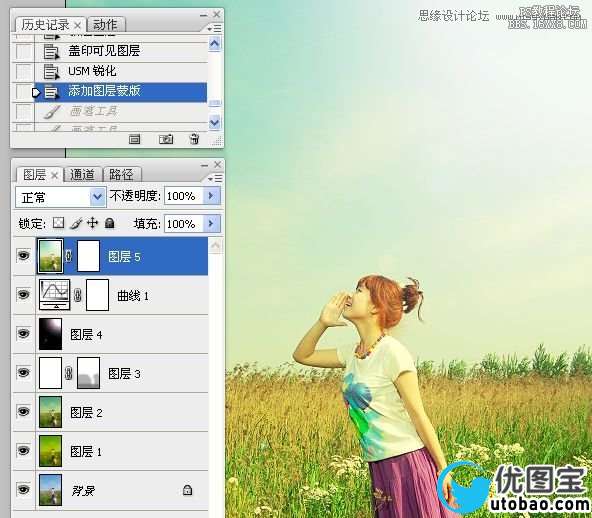Hide 图层 5 with eye icon
The height and width of the screenshot is (518, 592).
coord(23,256)
